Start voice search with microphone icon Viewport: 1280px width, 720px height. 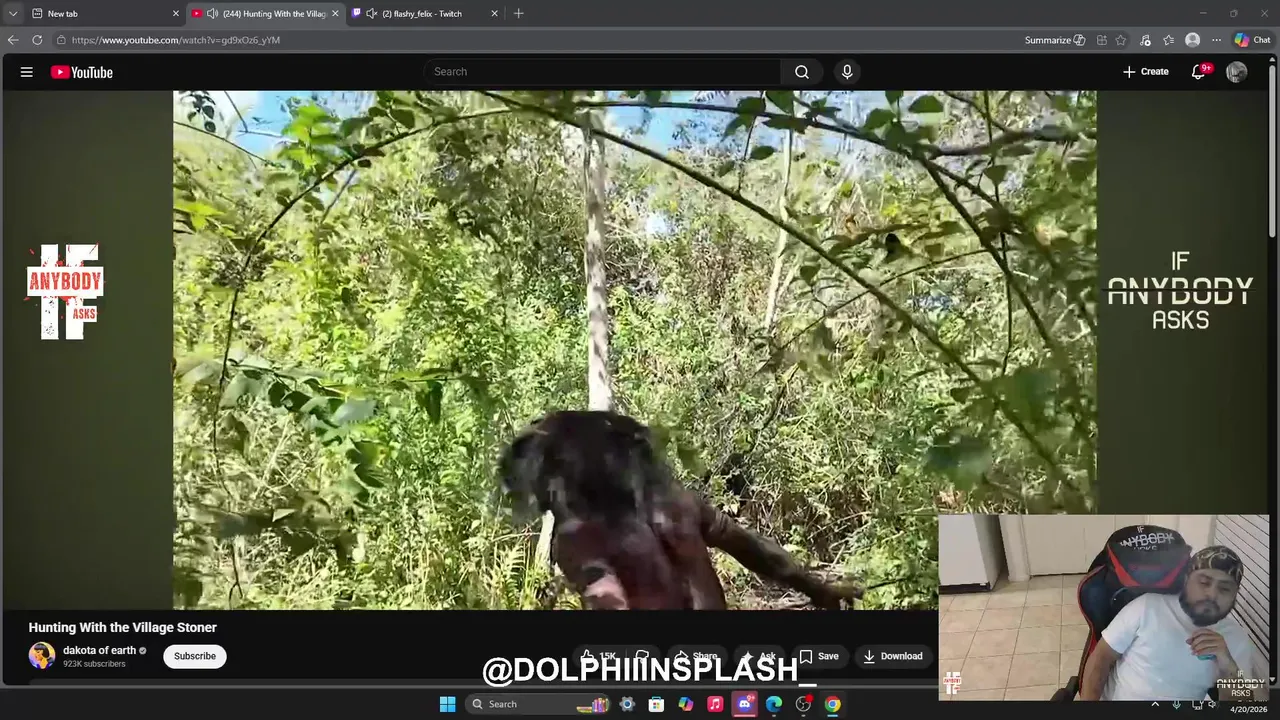point(847,72)
